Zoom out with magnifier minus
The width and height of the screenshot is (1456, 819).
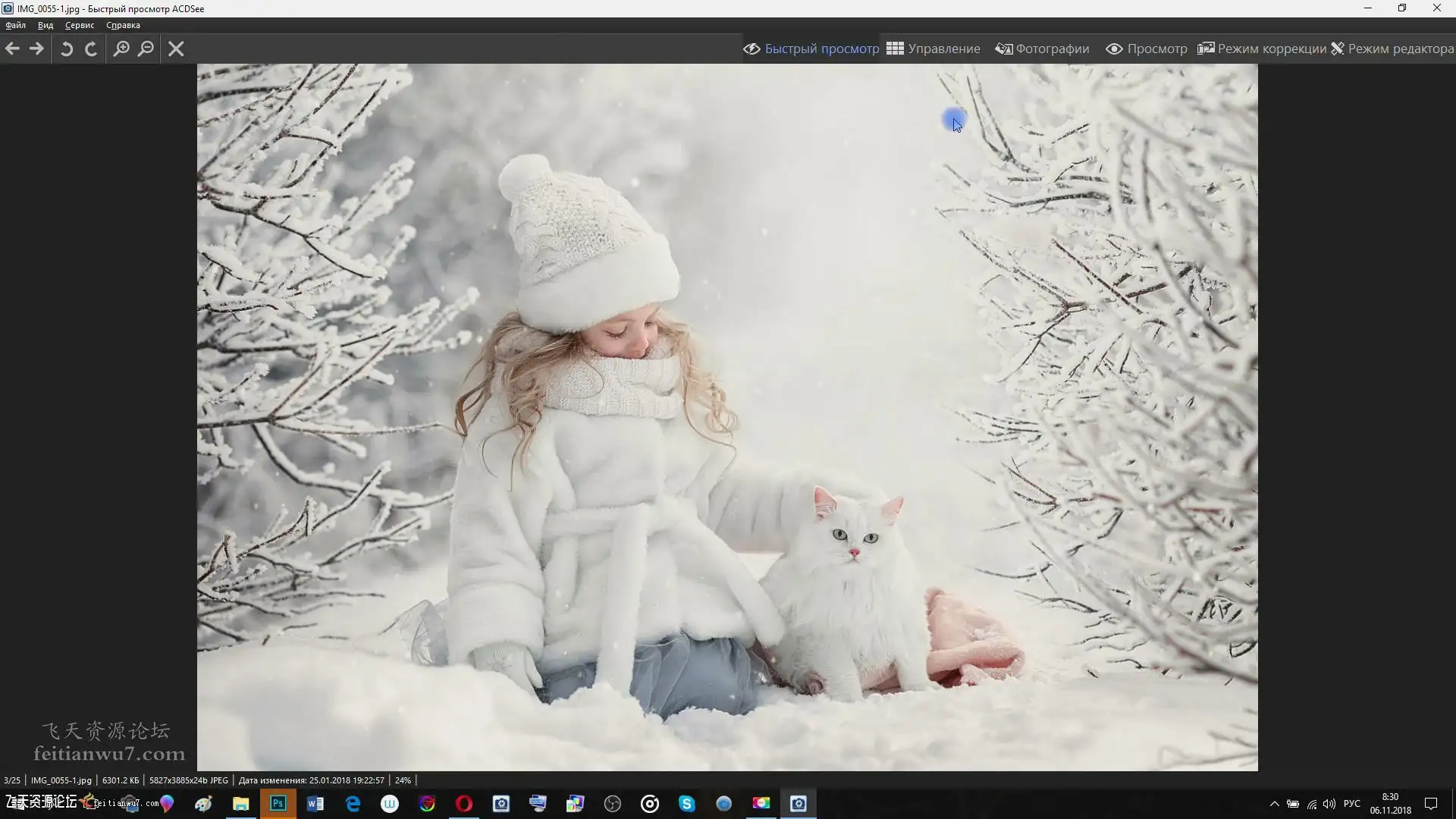click(146, 49)
